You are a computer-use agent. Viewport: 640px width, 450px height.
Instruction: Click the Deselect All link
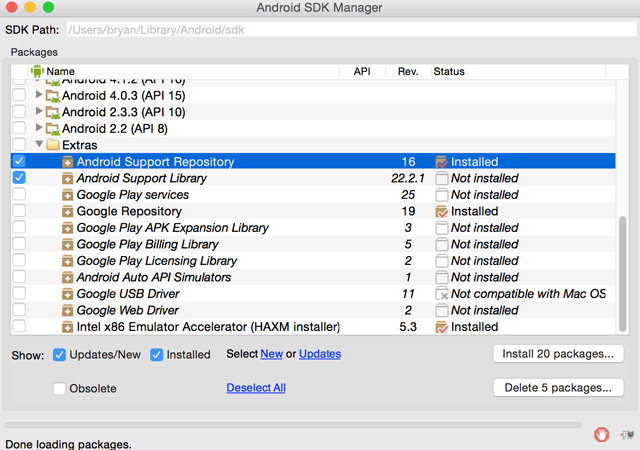pos(256,388)
